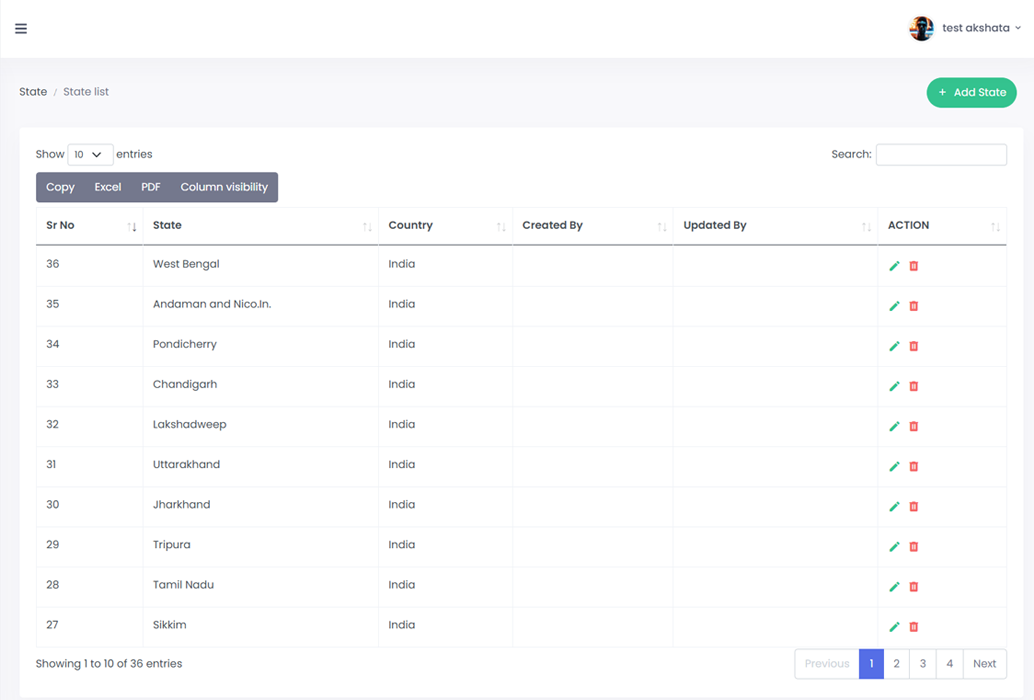Delete the Chandigarh row

913,386
